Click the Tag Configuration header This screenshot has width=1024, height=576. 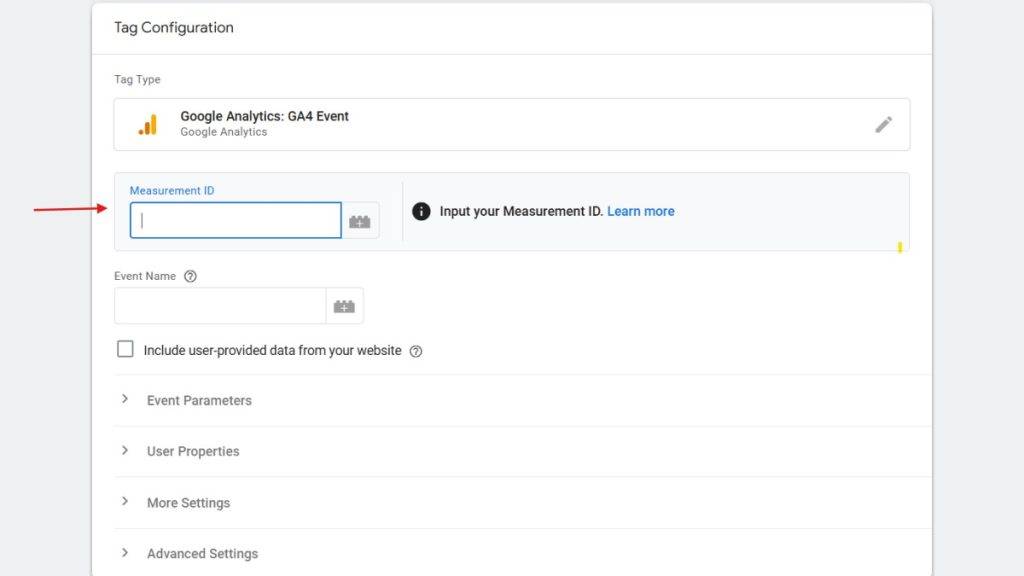173,27
